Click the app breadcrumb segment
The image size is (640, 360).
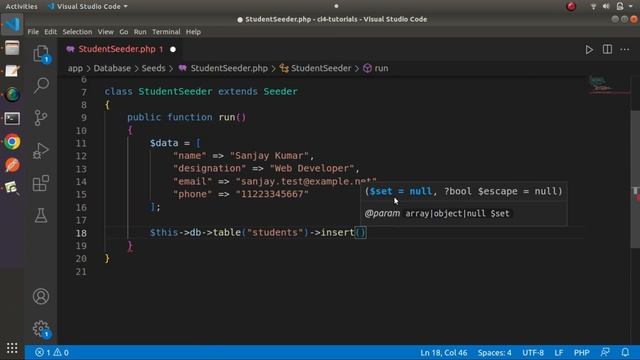click(75, 68)
